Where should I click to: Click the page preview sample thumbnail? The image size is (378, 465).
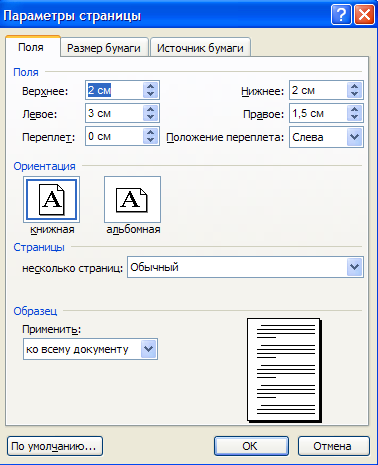click(x=284, y=370)
